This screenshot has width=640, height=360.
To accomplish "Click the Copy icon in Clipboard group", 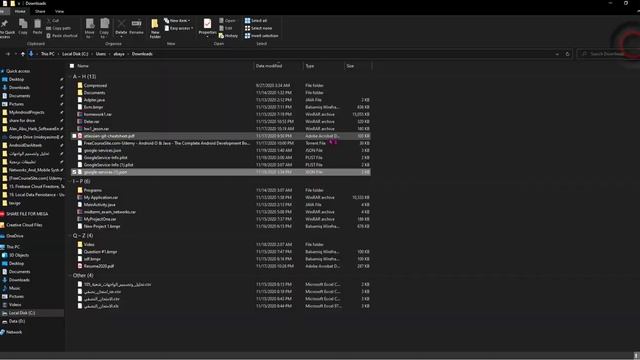I will tap(23, 24).
